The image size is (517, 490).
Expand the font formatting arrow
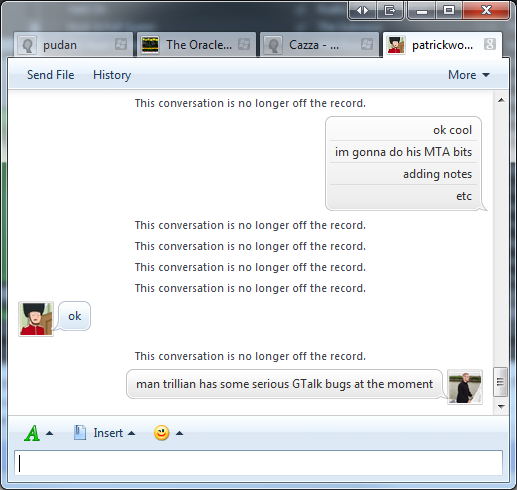(49, 433)
